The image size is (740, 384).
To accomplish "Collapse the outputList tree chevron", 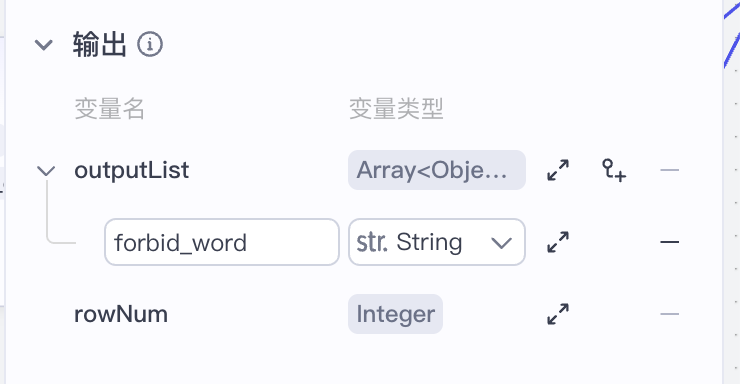I will coord(46,170).
